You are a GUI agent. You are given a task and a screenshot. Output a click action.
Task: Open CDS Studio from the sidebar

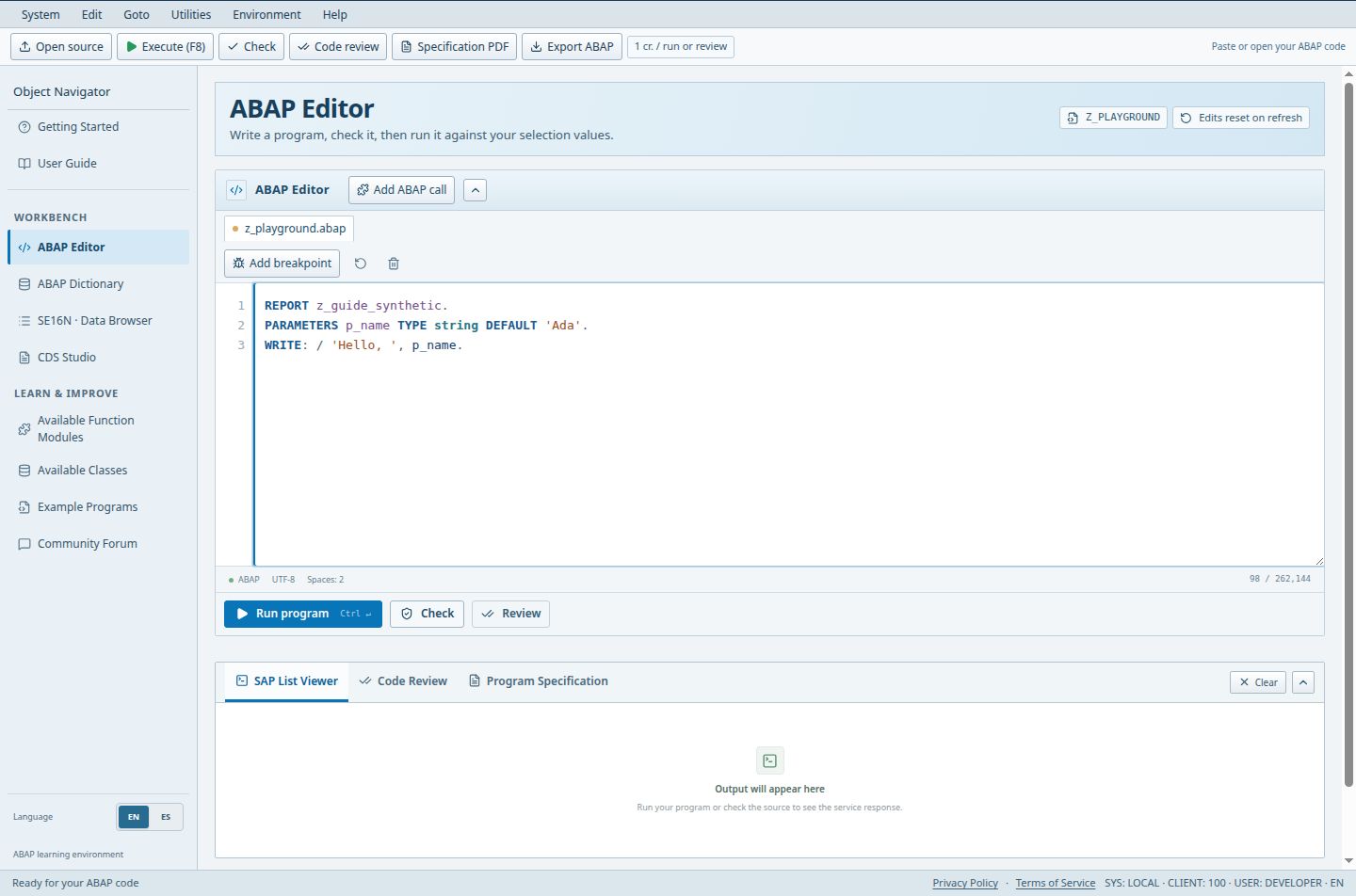point(98,358)
